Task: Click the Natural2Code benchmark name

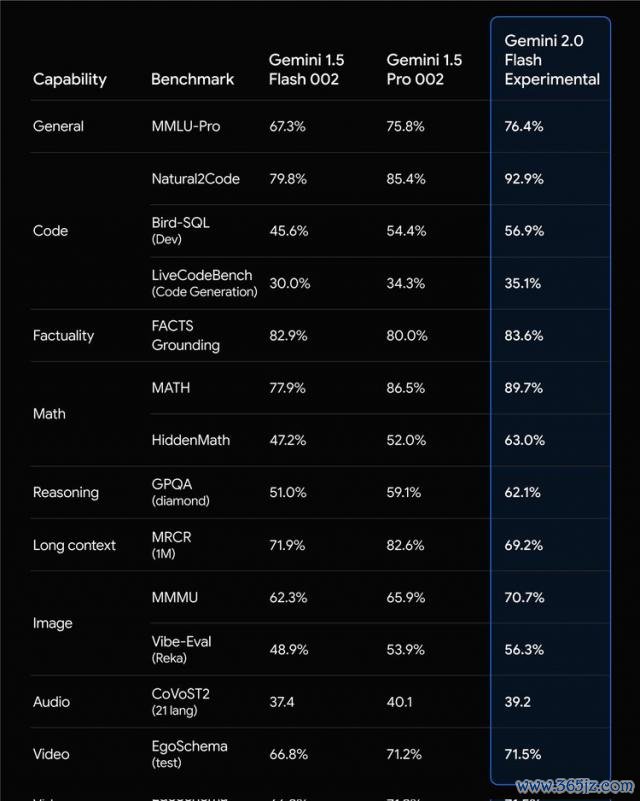Action: (196, 179)
